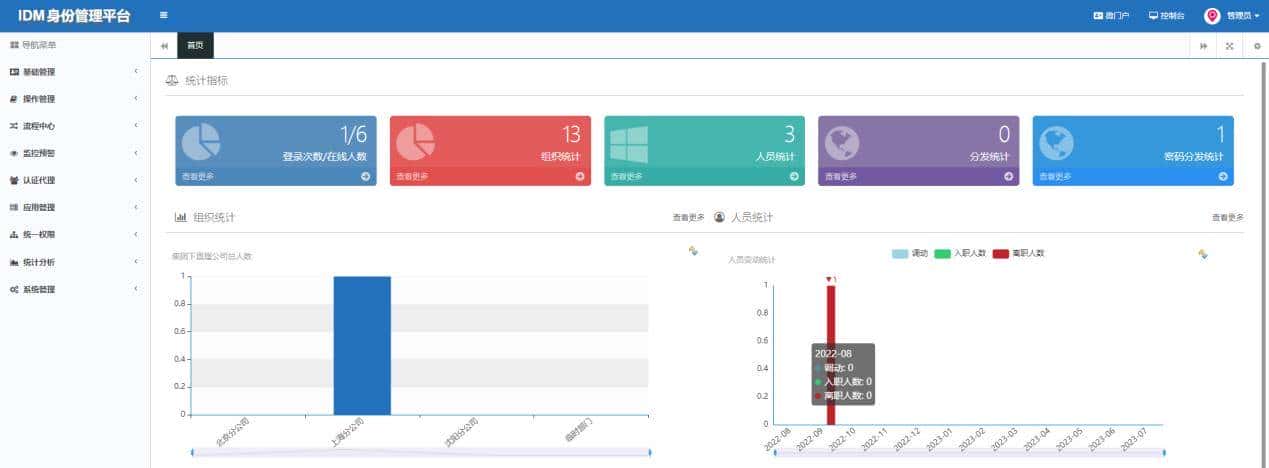
Task: Toggle 离职人数 series in chart legend
Action: pos(1018,254)
